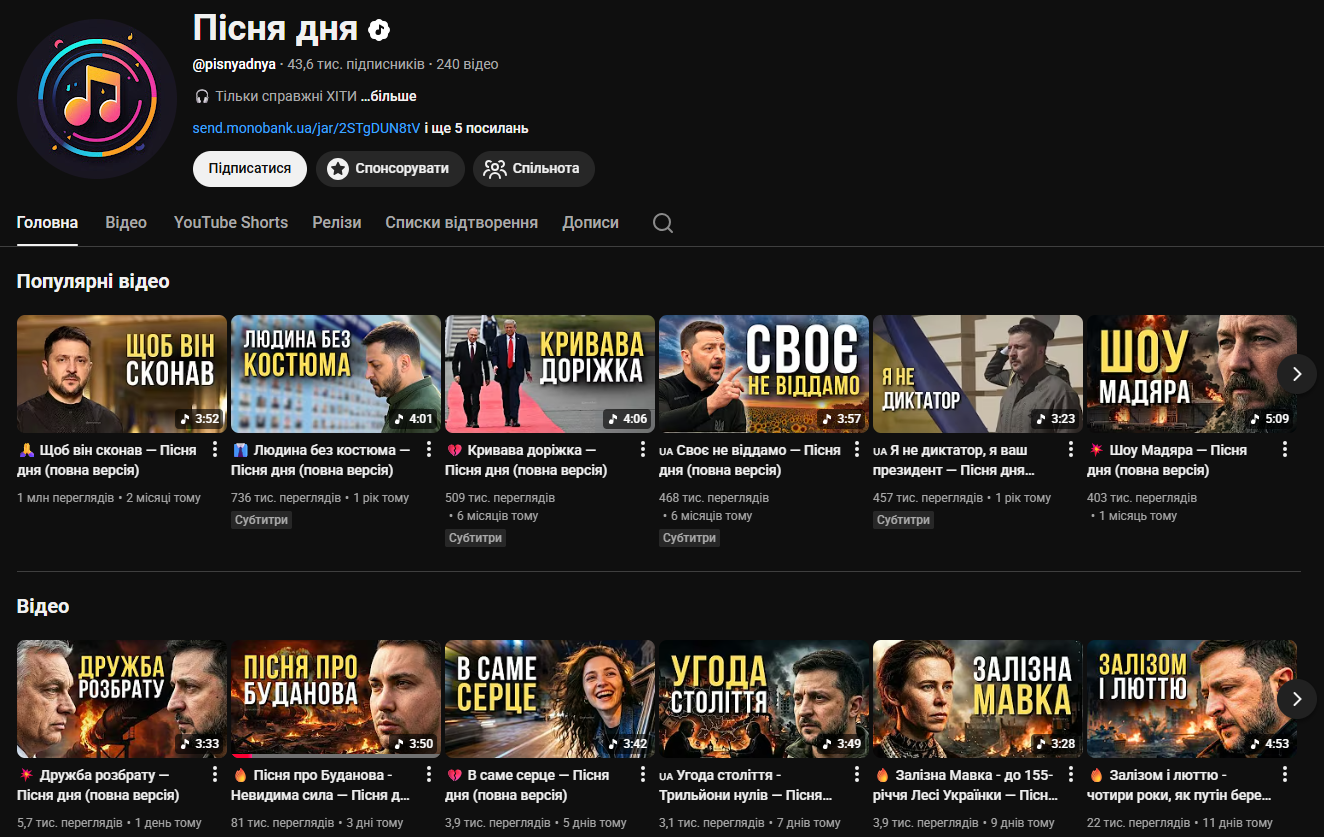This screenshot has width=1324, height=837.
Task: Expand next videos in Популярні відео carousel
Action: tap(1296, 373)
